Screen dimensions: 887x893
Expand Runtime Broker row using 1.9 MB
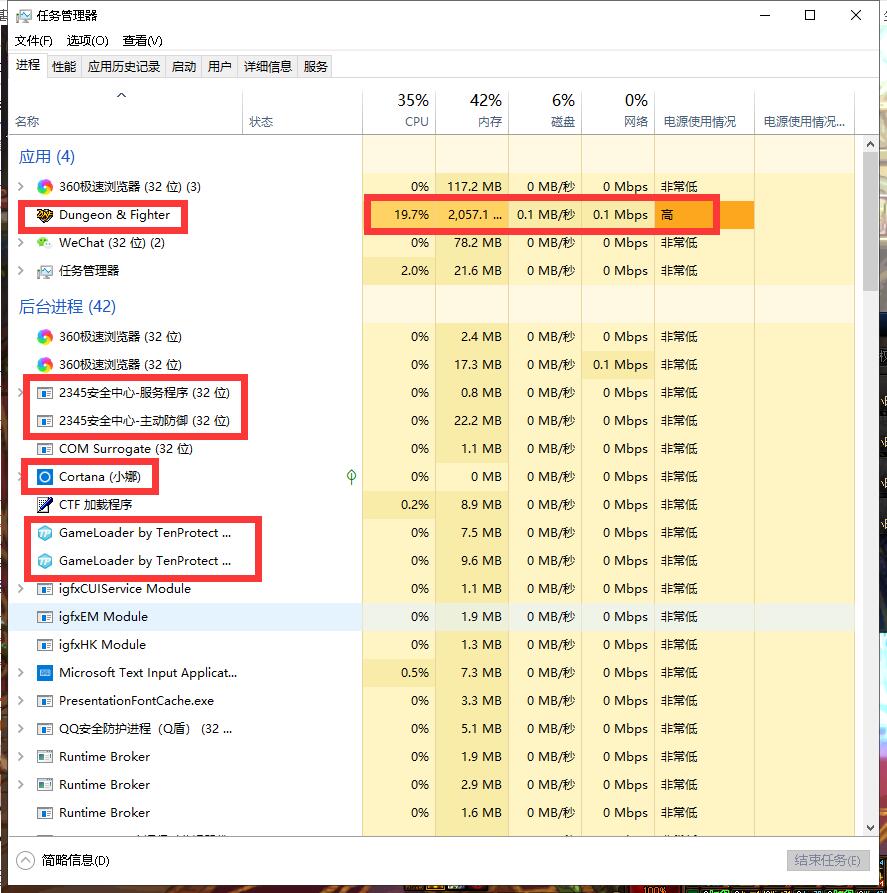21,756
